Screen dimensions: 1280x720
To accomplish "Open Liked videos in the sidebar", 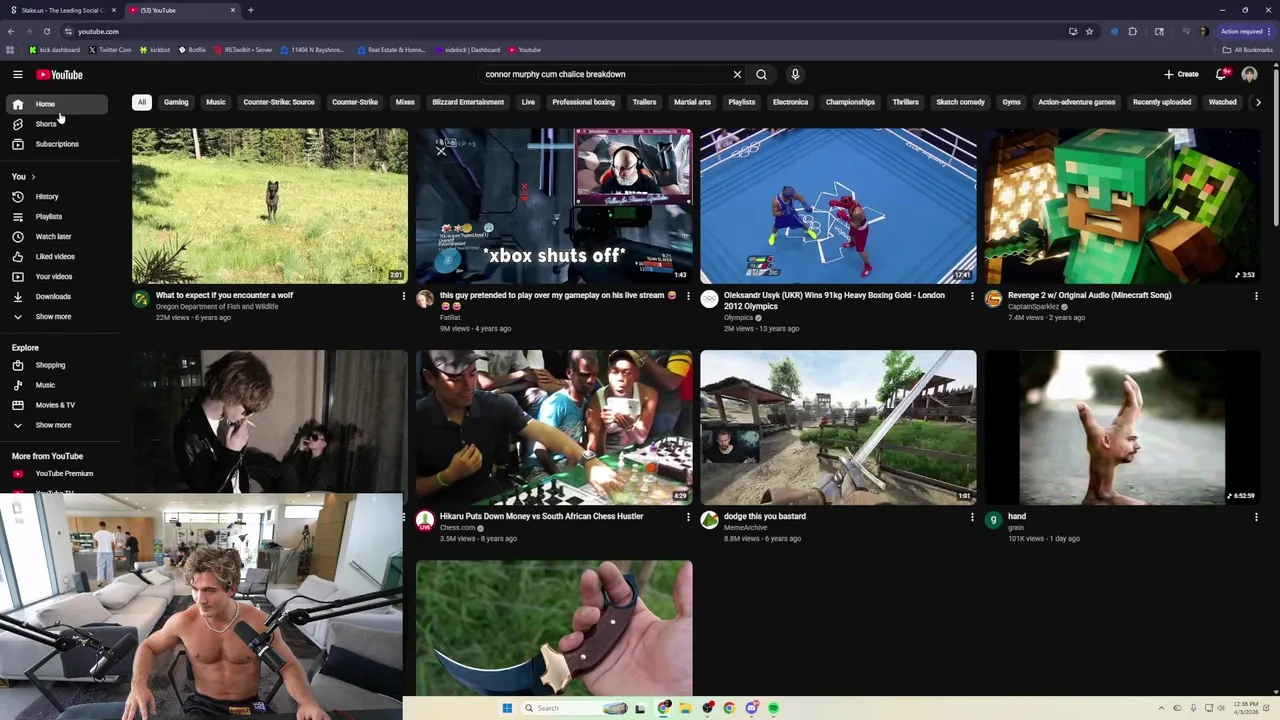I will coord(54,256).
